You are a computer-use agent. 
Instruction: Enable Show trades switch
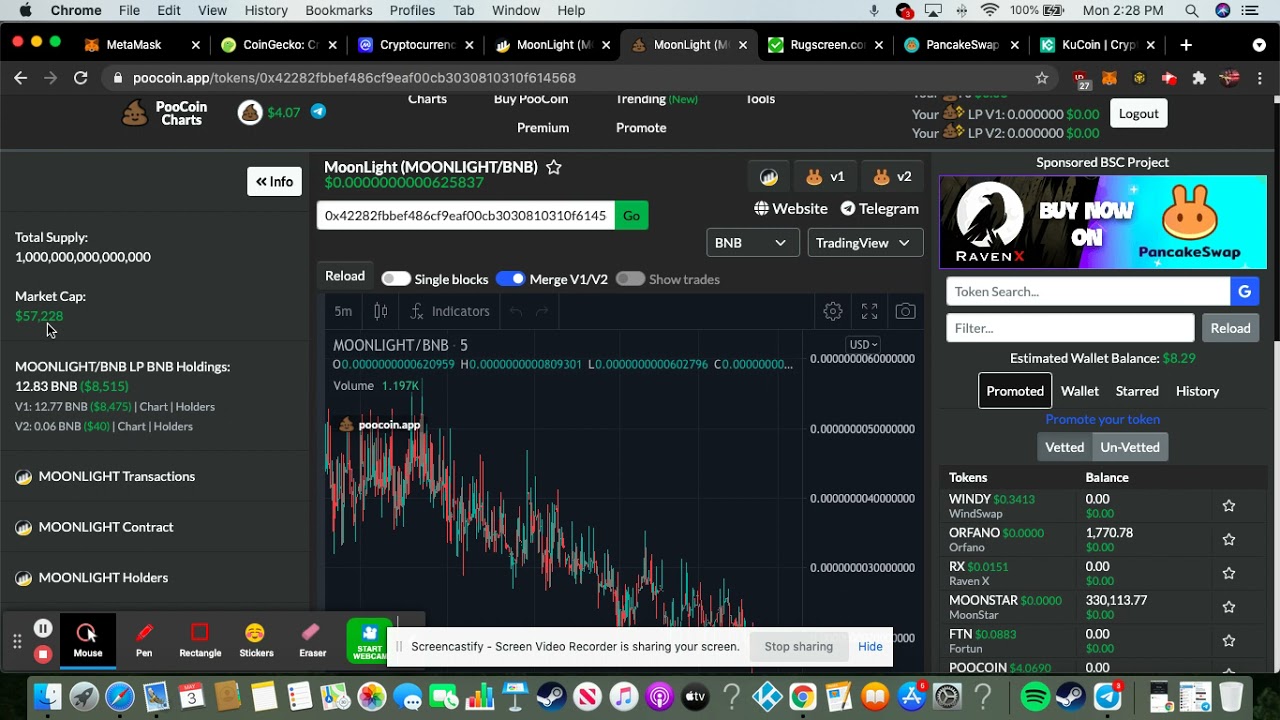630,279
